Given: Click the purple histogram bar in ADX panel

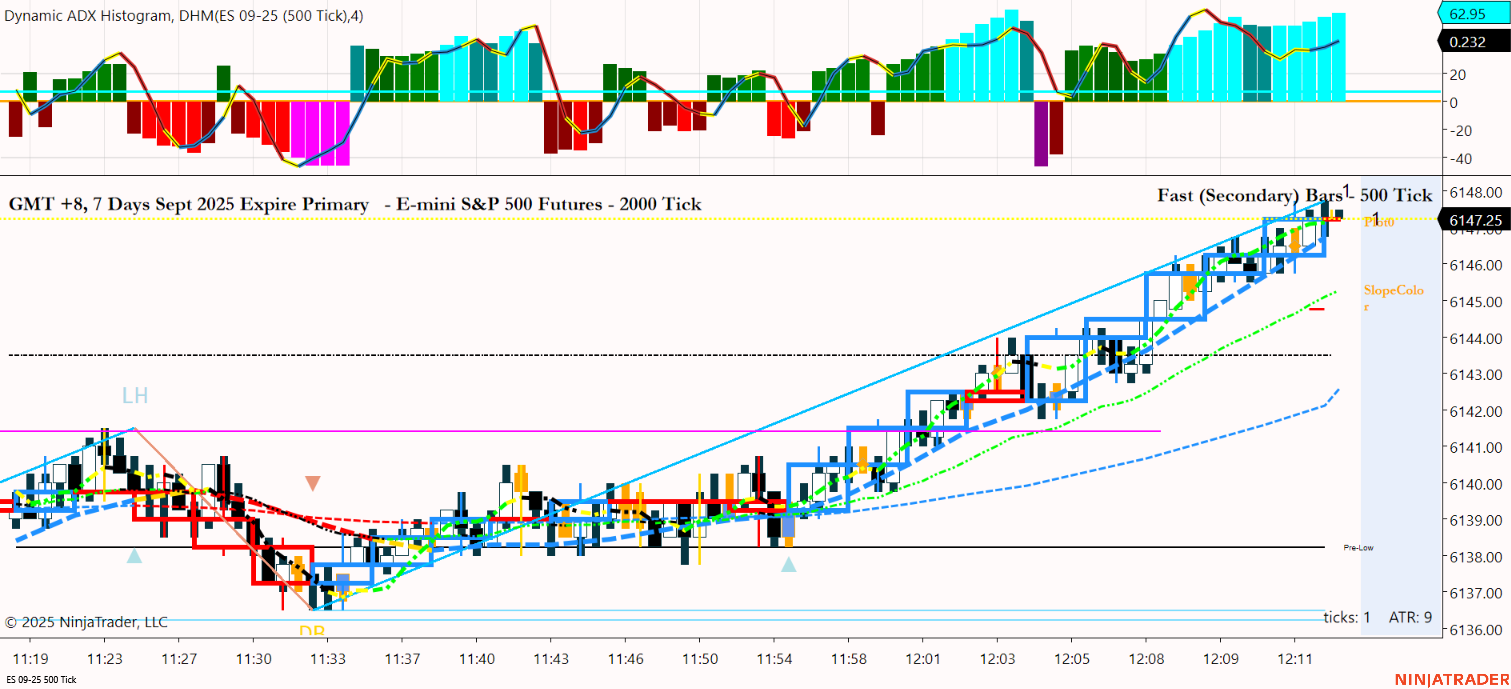Looking at the screenshot, I should point(1041,132).
